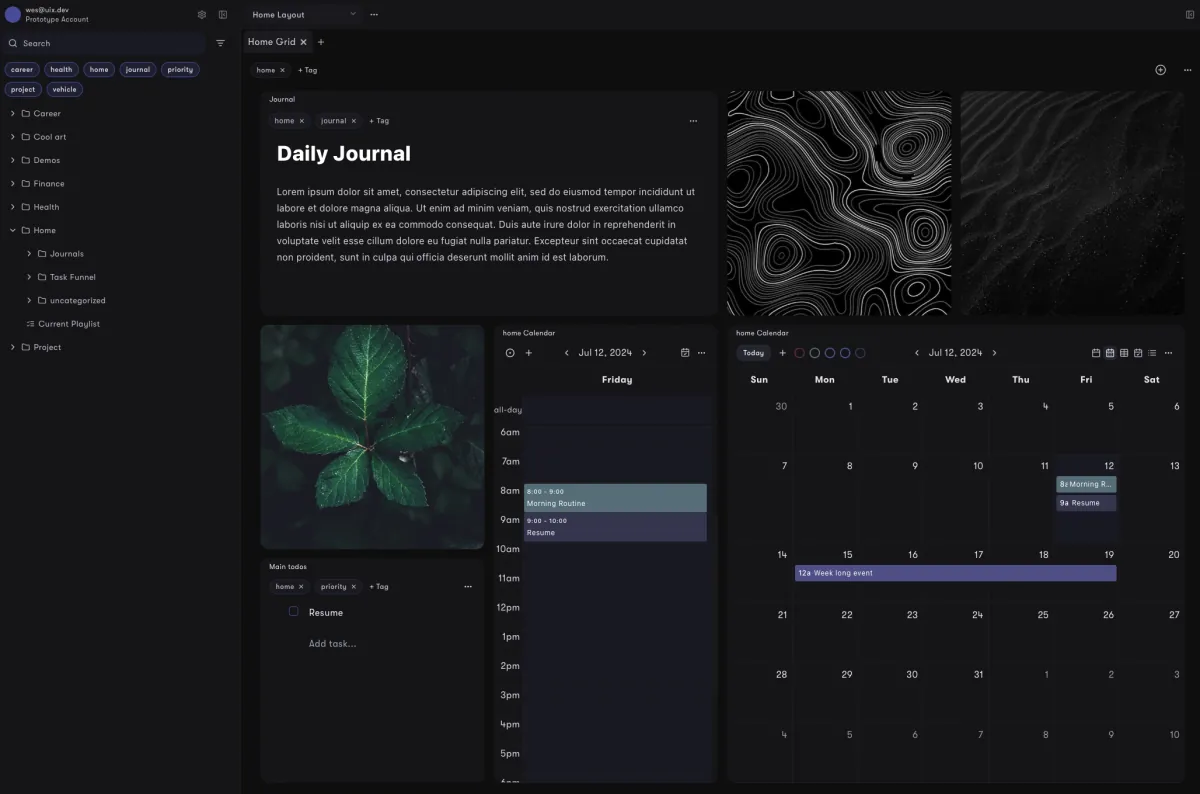Click the go-to-today target icon in day calendar

510,353
